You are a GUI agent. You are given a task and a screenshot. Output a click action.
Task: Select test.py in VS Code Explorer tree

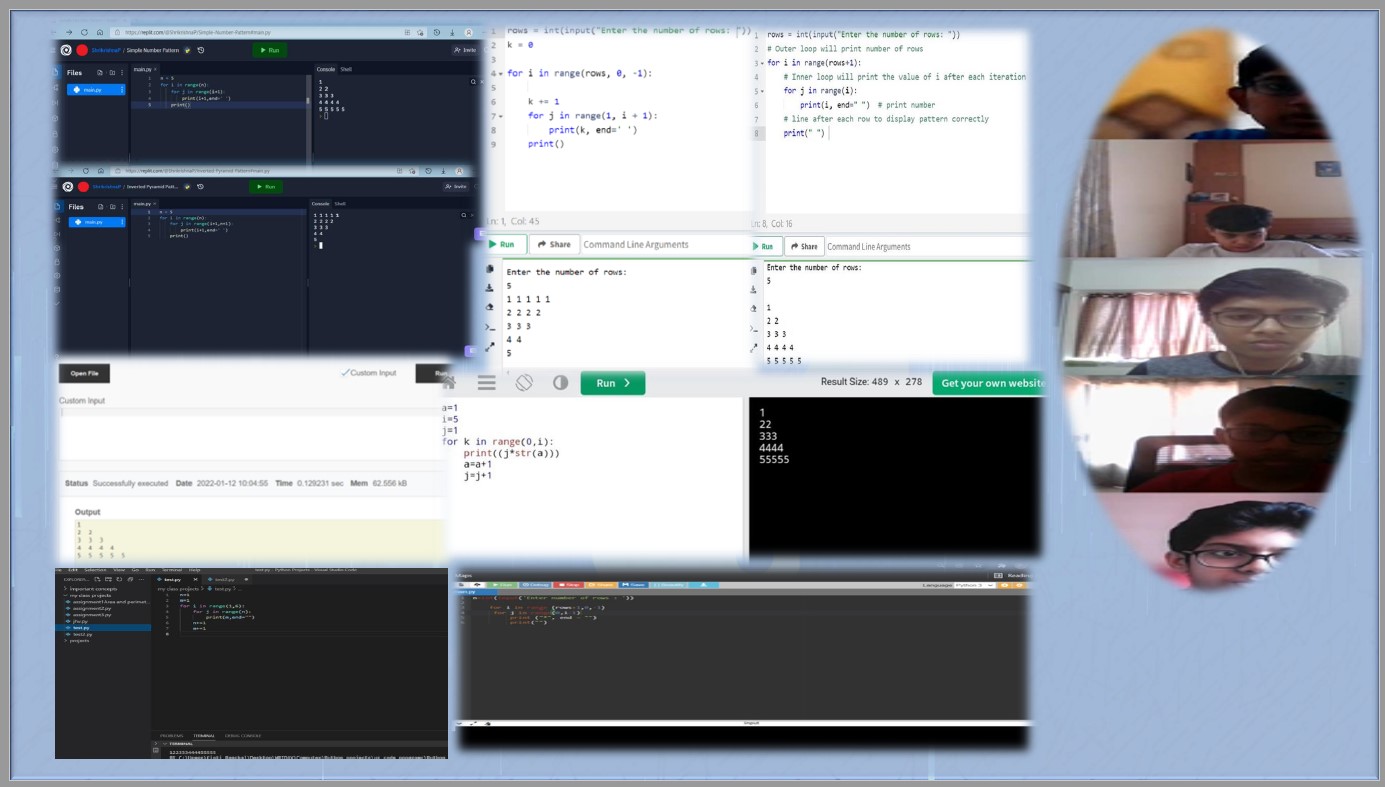pos(82,628)
